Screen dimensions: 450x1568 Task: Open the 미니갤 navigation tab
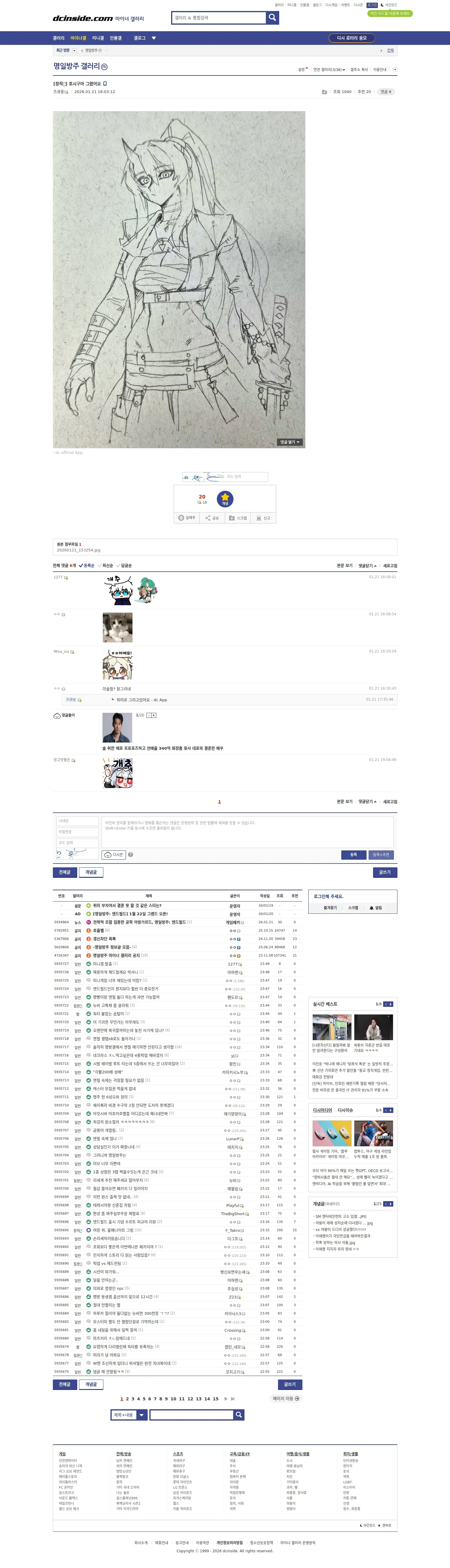(x=98, y=38)
